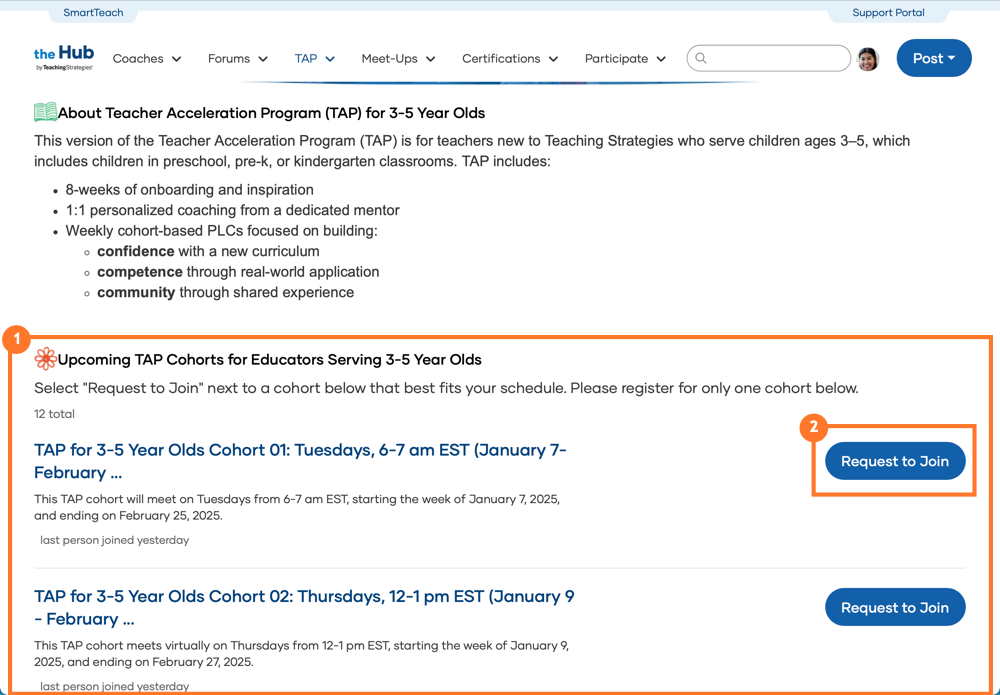Open the TAP navigation dropdown

tap(315, 59)
